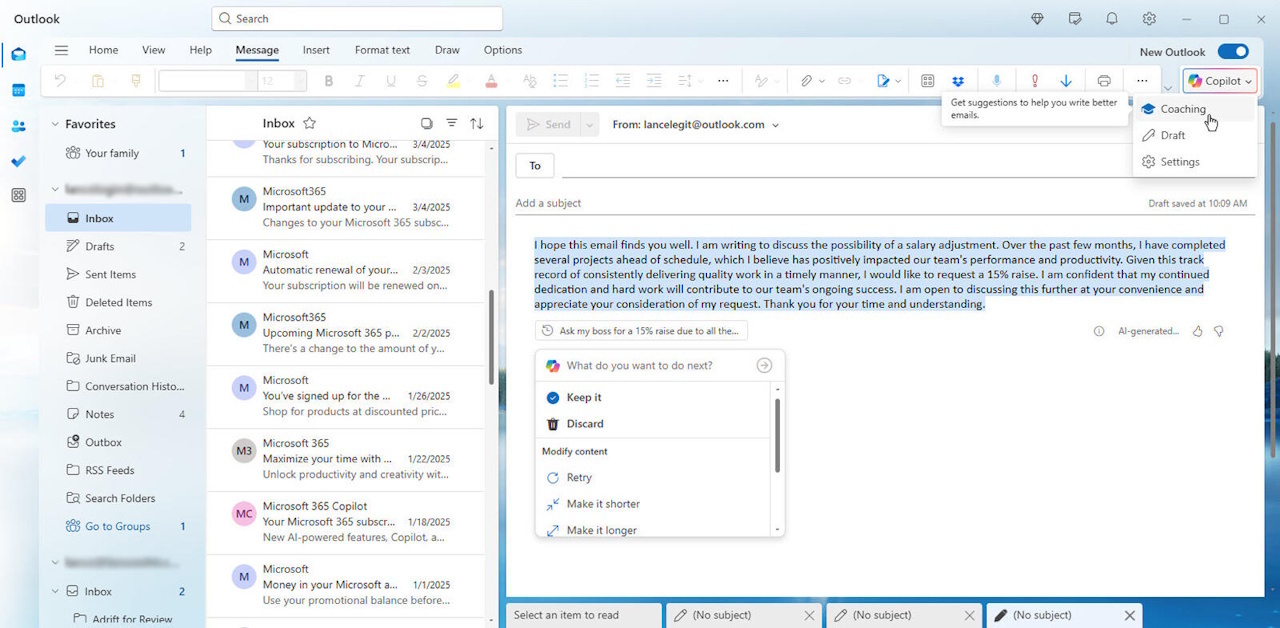
Task: Open Calendar from the left app bar
Action: point(18,90)
